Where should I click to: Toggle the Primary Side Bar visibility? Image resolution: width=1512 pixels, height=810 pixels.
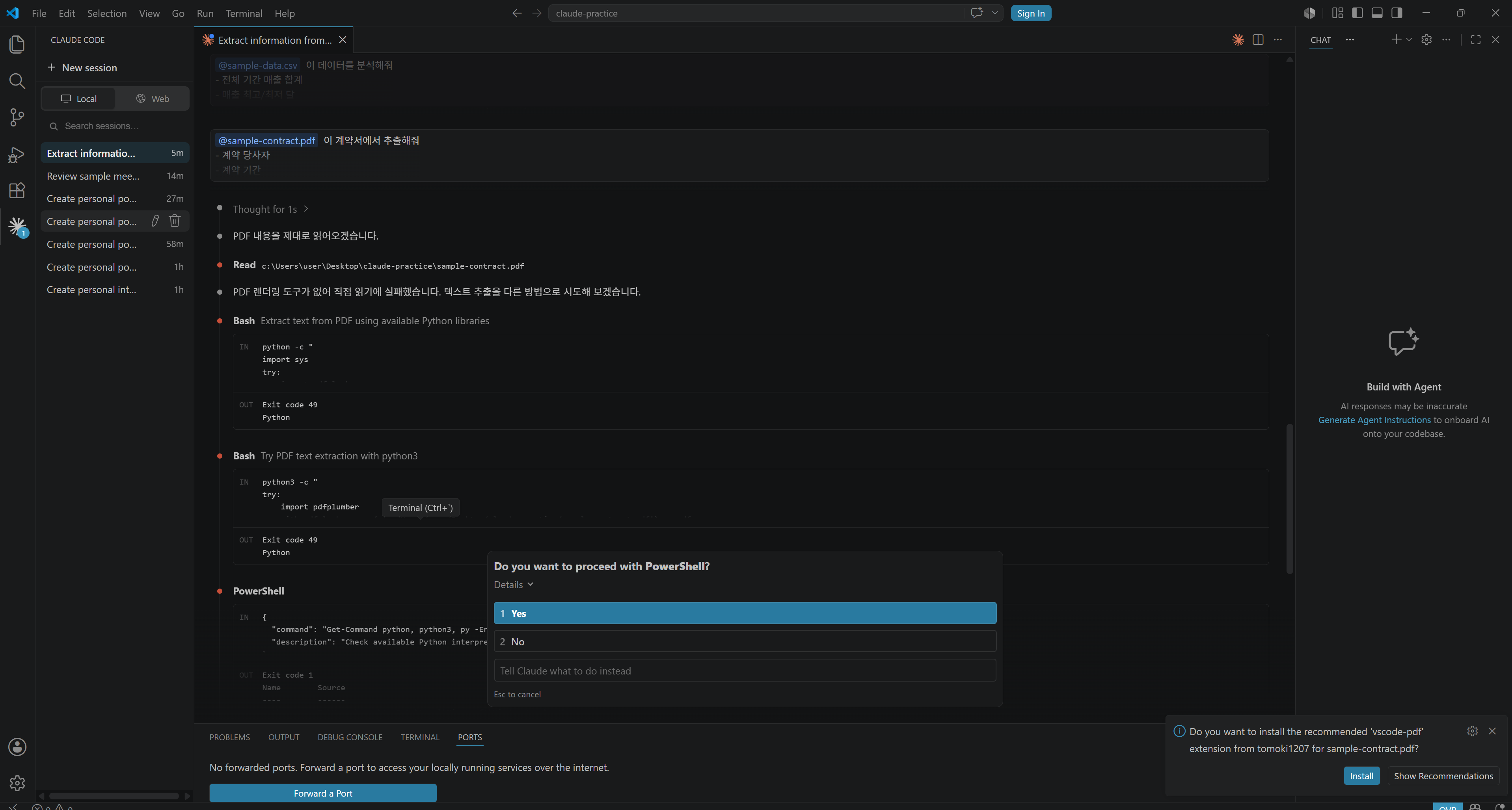pos(1357,13)
